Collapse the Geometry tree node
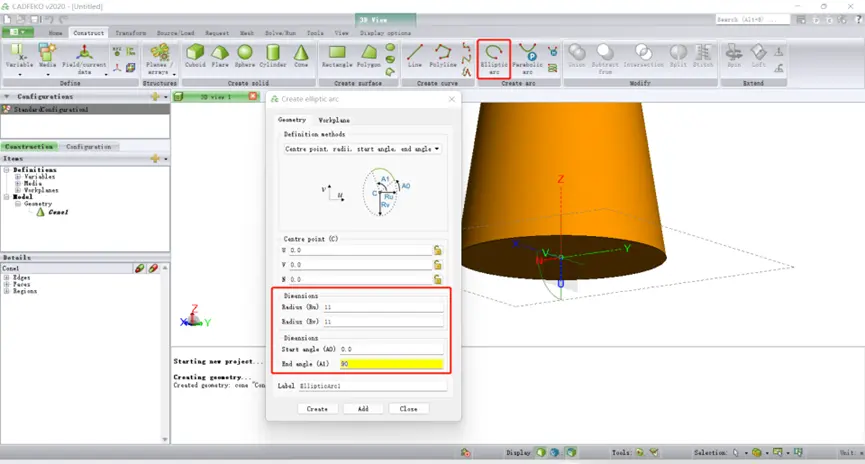This screenshot has height=464, width=865. pos(18,204)
